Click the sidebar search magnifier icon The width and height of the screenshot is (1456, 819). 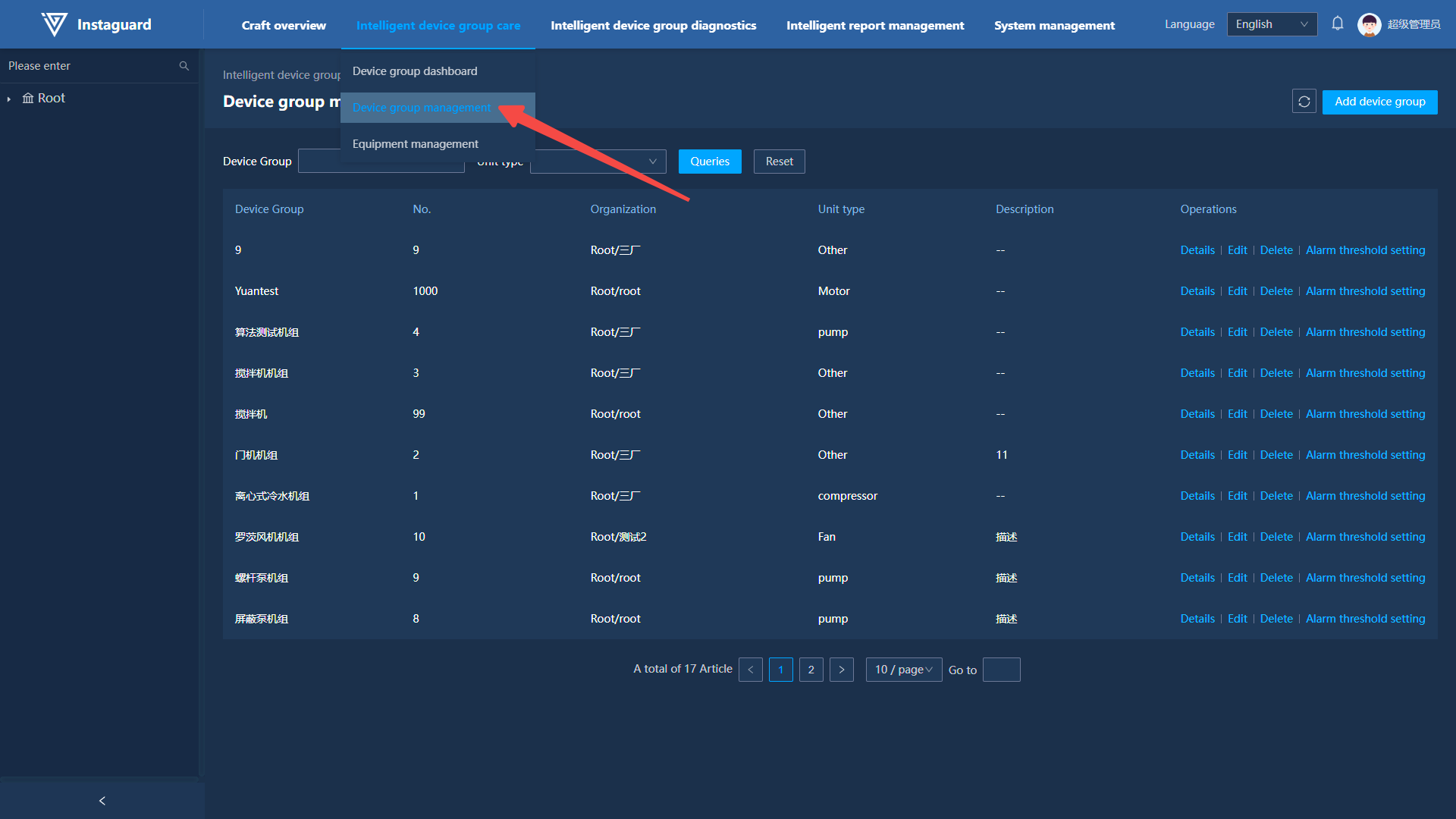click(x=184, y=66)
